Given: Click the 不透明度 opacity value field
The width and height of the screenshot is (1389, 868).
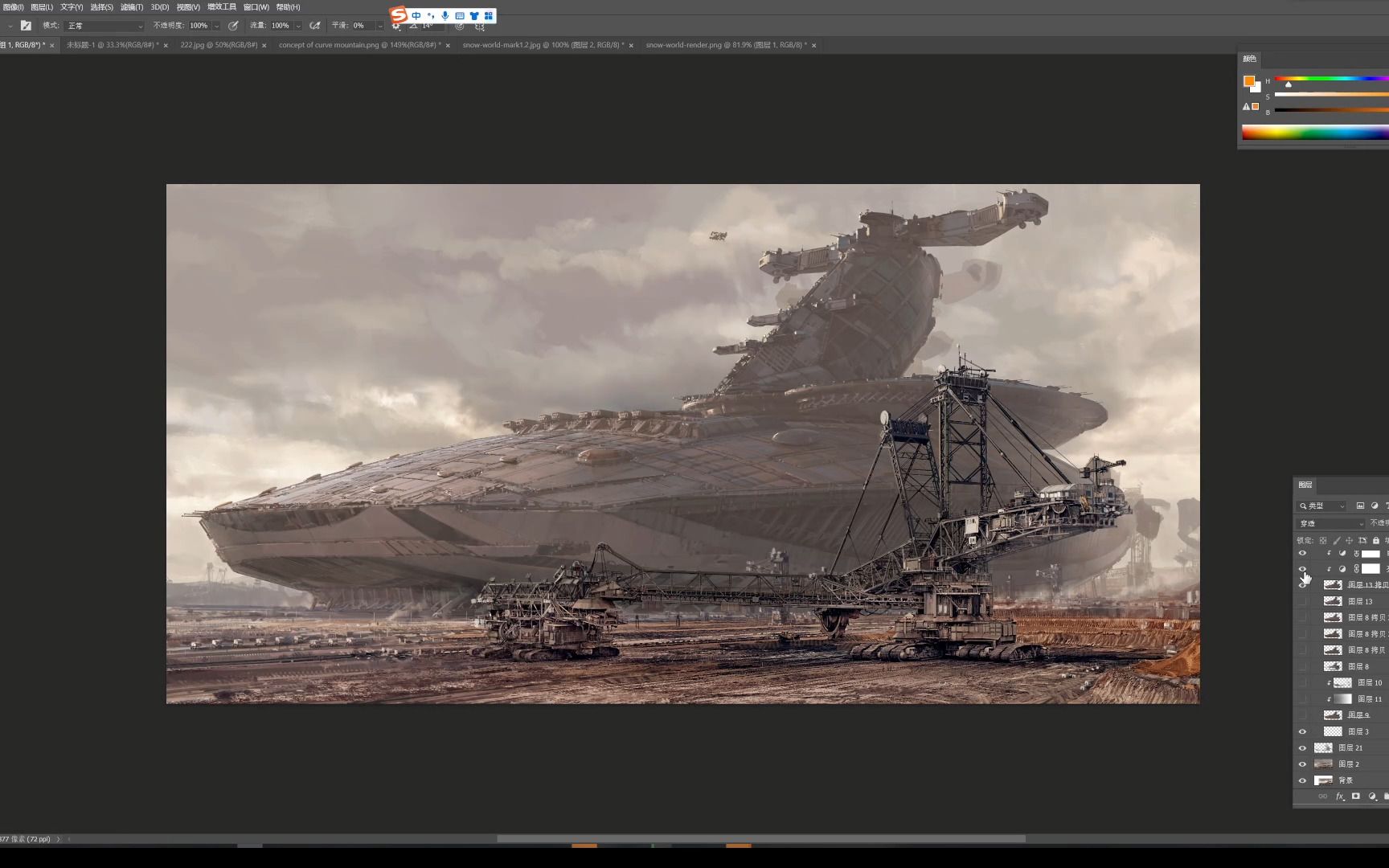Looking at the screenshot, I should pos(199,26).
